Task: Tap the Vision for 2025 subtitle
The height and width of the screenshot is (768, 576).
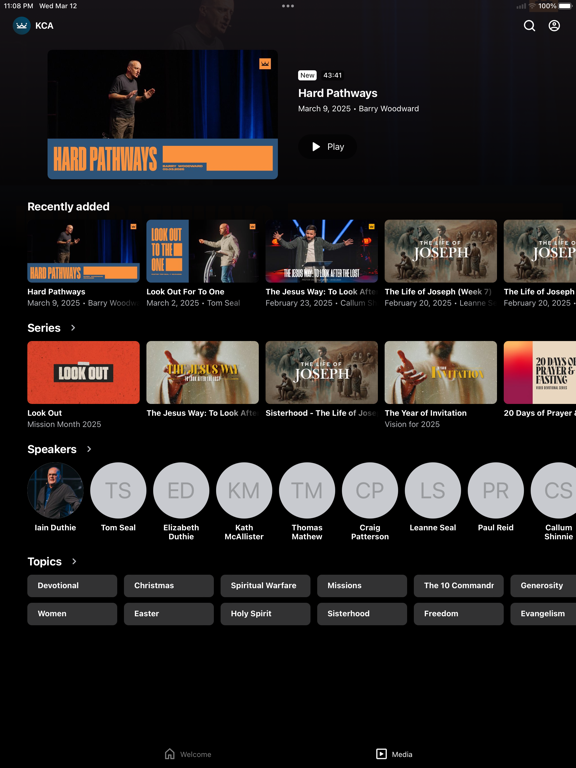Action: click(x=412, y=424)
